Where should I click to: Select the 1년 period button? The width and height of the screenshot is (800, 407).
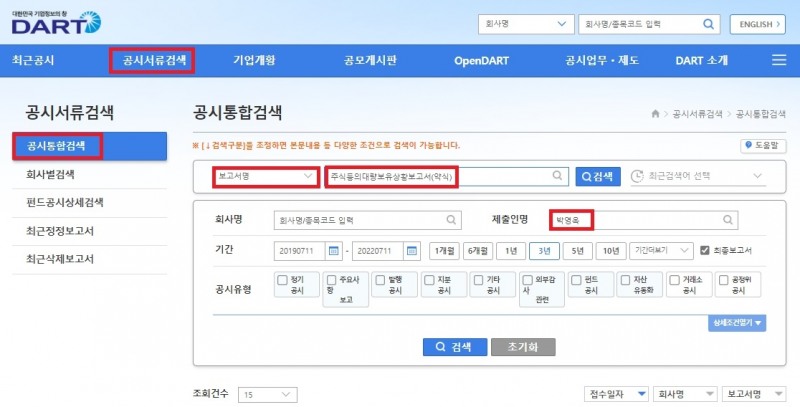pos(511,250)
